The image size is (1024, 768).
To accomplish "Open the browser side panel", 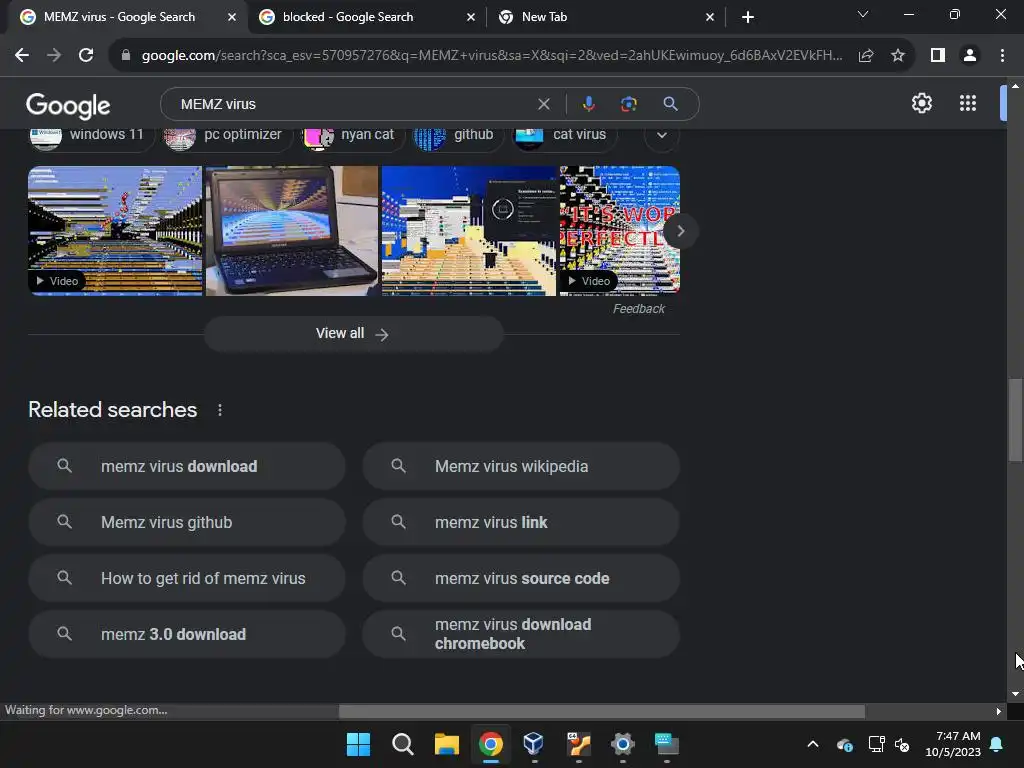I will tap(938, 56).
